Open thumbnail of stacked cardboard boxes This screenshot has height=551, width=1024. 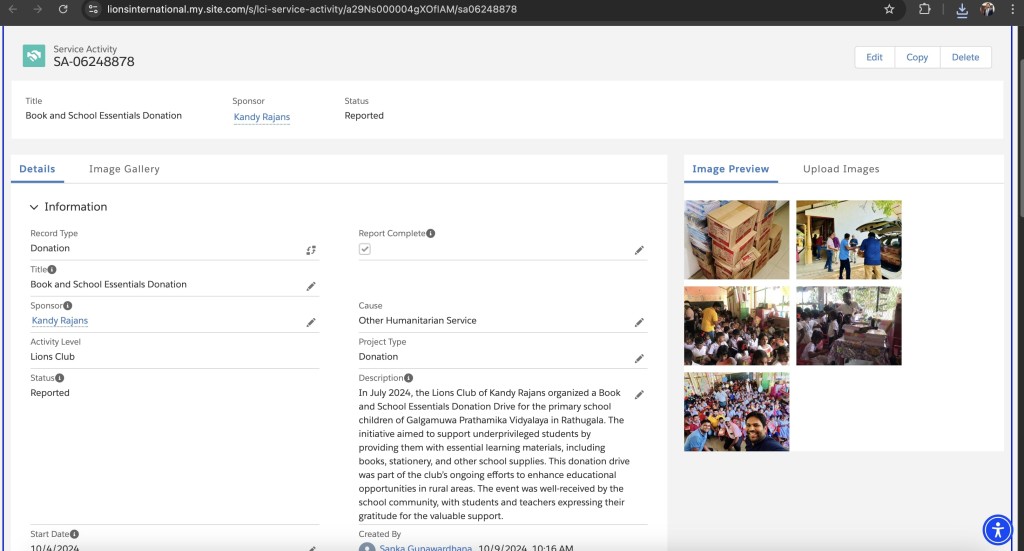(737, 240)
